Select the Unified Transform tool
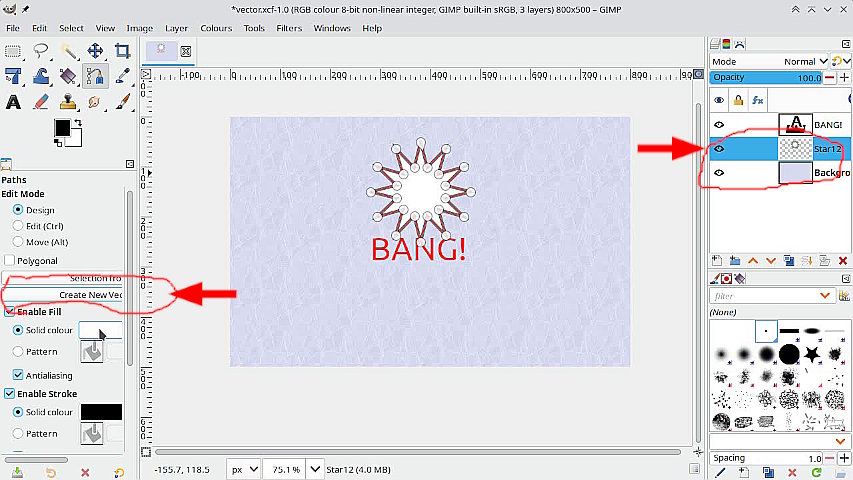 tap(13, 76)
